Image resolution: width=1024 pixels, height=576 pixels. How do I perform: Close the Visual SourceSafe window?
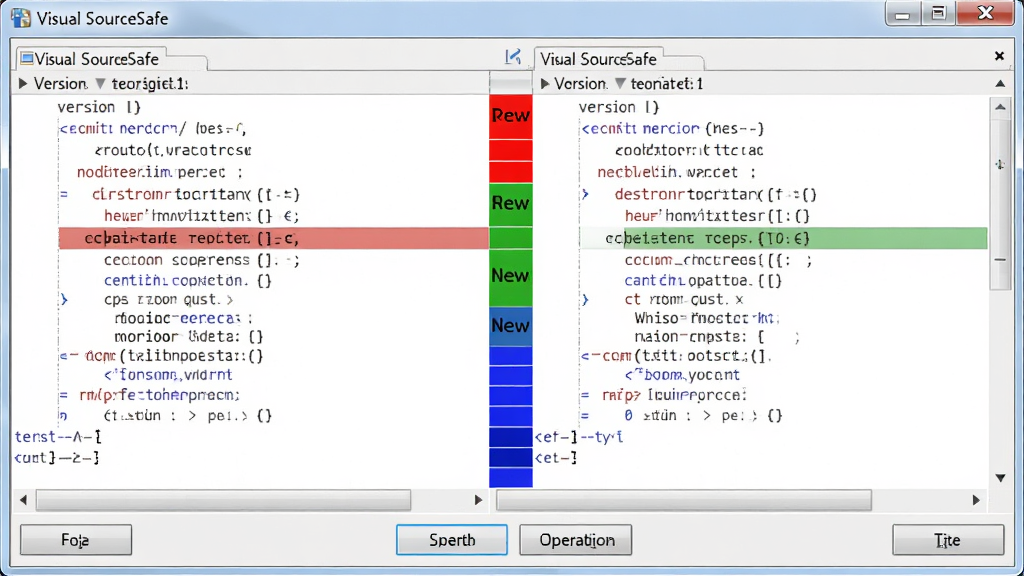[985, 14]
